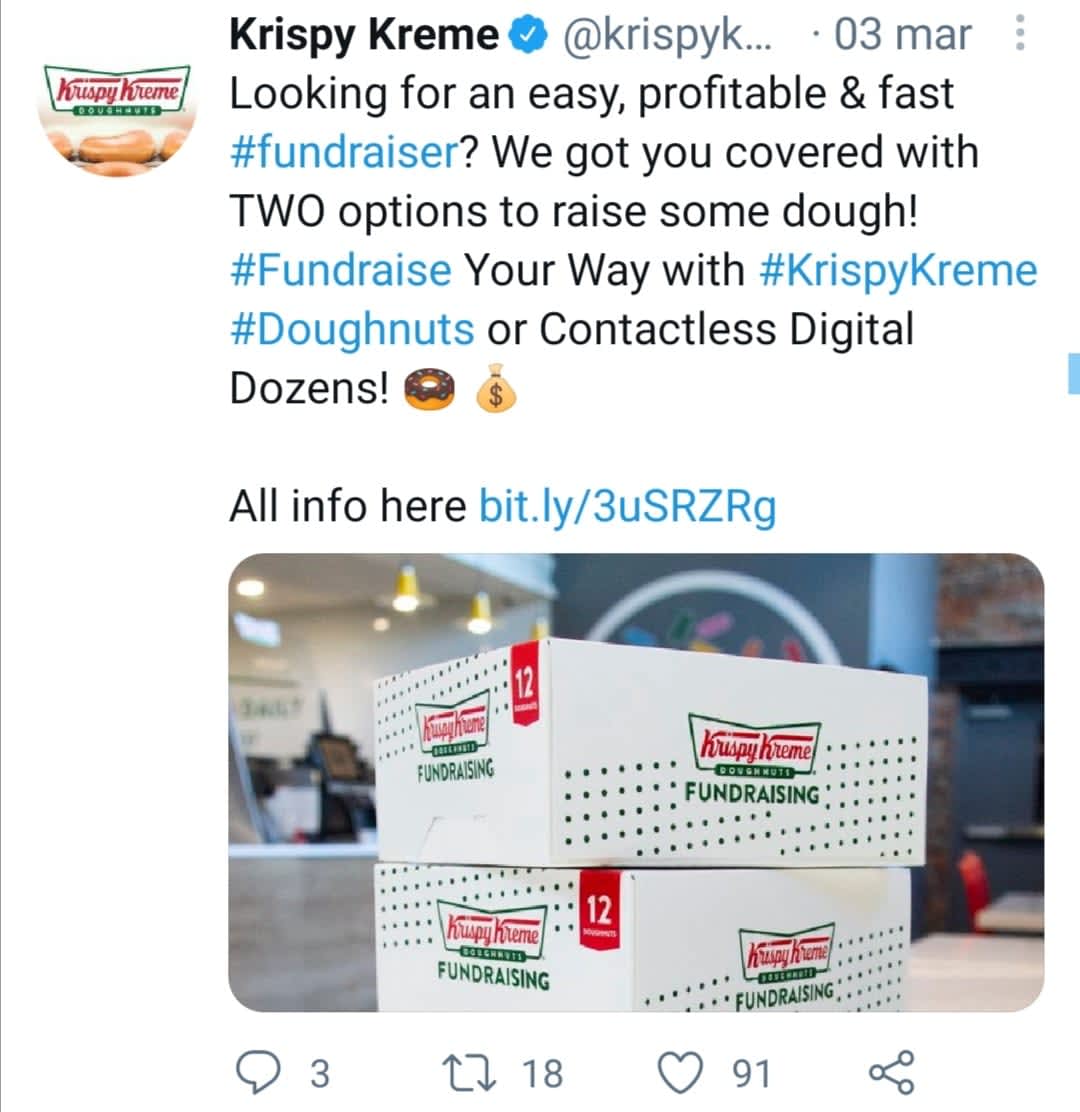Screen dimensions: 1080x1112
Task: Click the reply speech bubble icon
Action: [258, 1073]
